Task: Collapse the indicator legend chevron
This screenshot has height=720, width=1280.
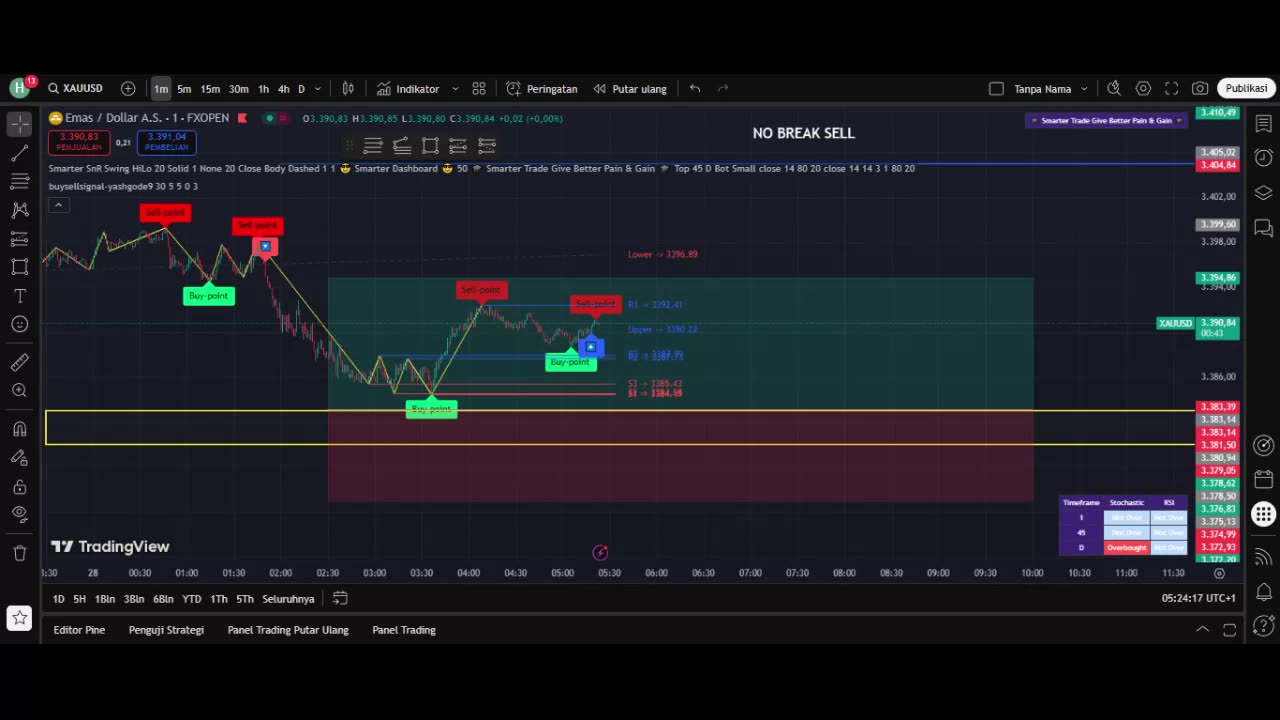Action: click(58, 205)
